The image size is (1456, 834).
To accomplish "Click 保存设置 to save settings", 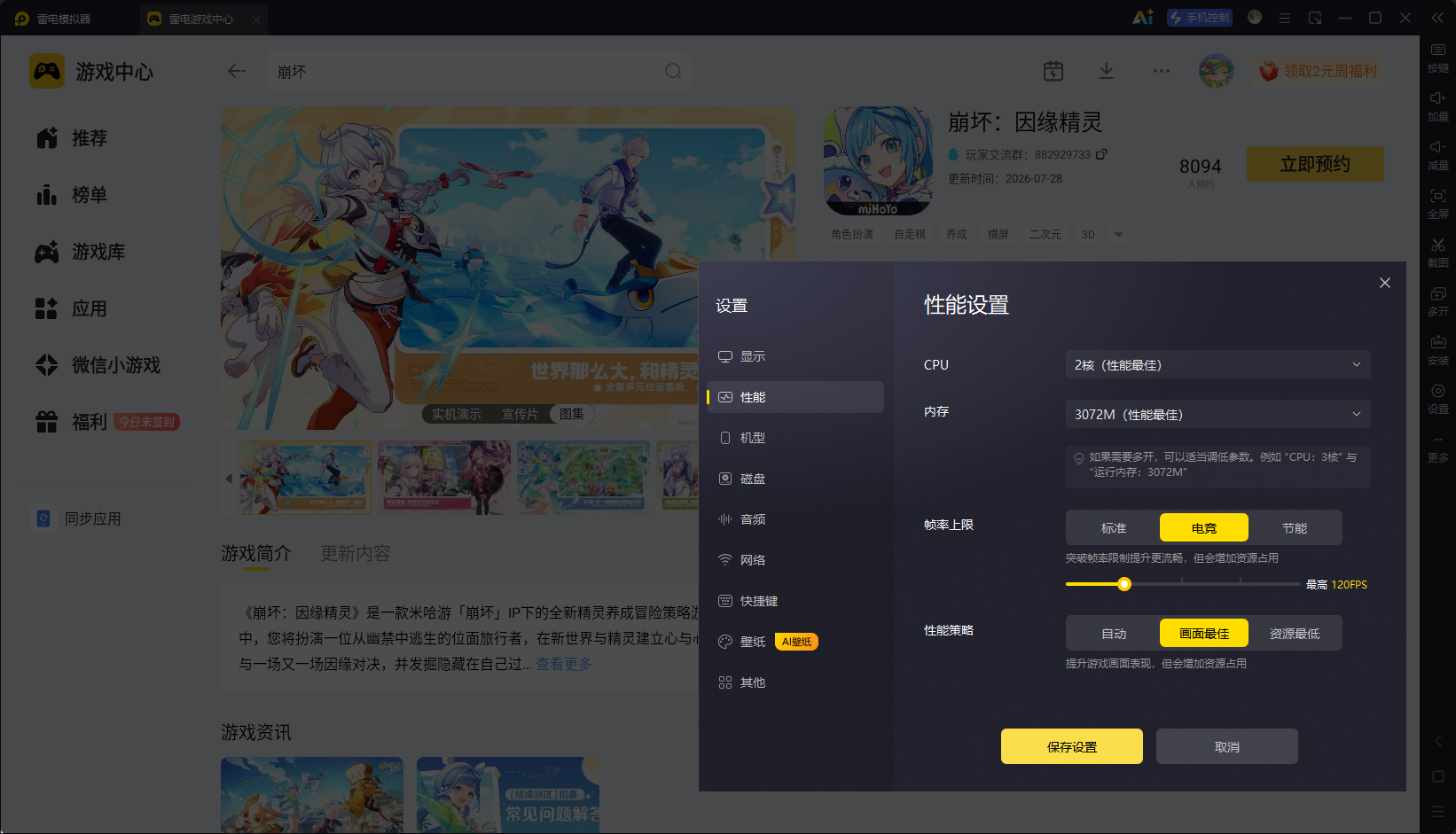I will tap(1072, 747).
